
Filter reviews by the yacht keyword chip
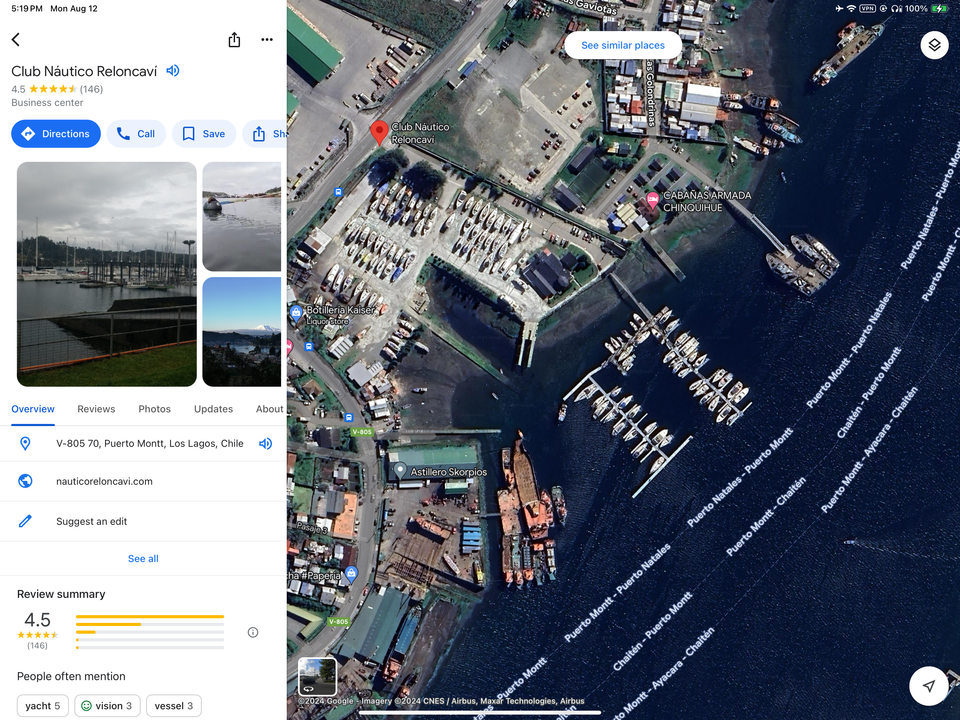point(42,705)
